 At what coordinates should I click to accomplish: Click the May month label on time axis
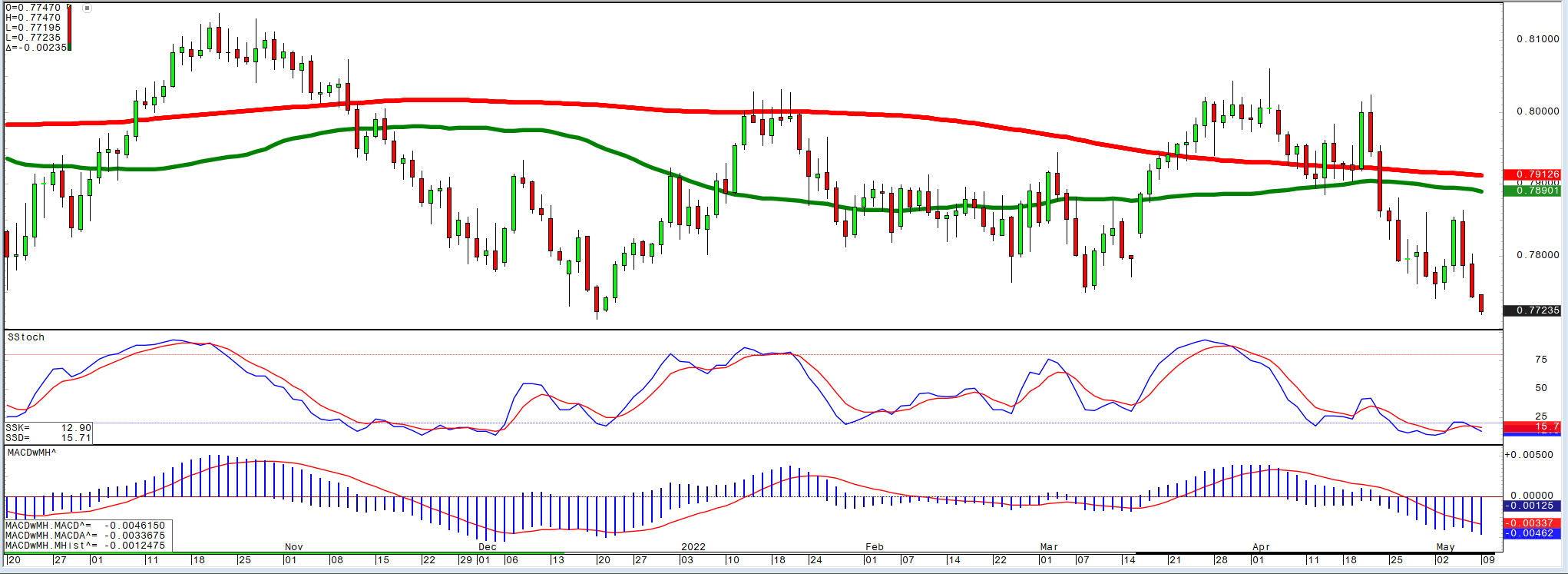(1445, 547)
